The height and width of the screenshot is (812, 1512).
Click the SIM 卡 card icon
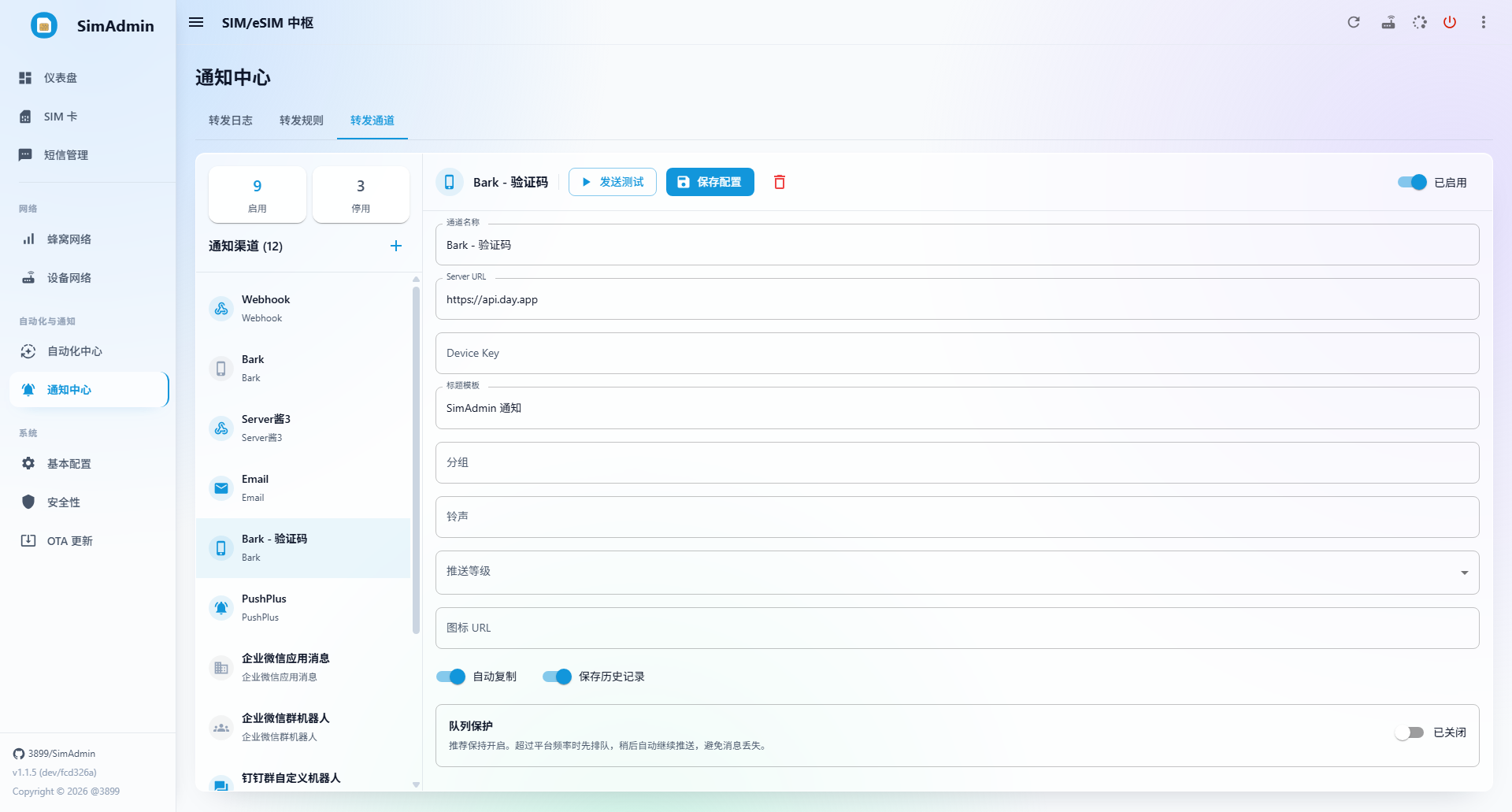coord(25,117)
